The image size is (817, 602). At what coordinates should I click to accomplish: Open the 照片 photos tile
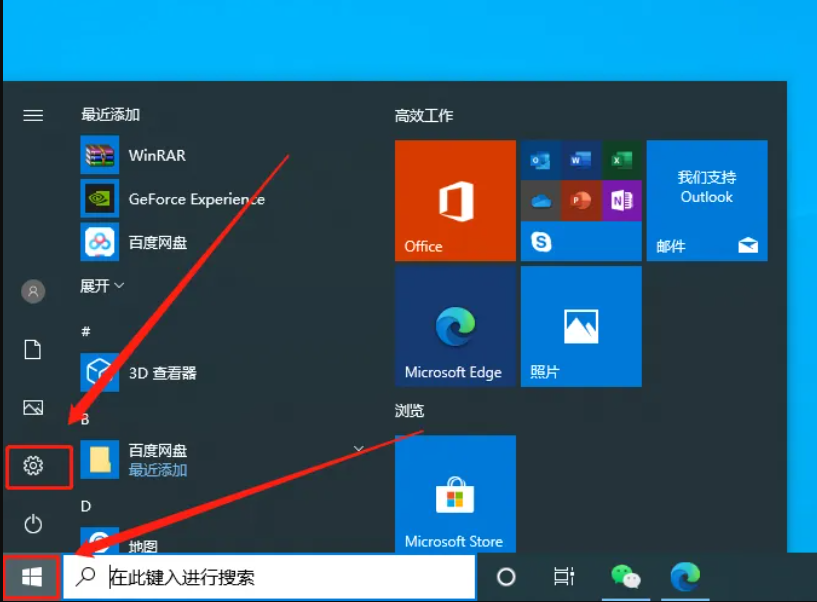point(581,326)
